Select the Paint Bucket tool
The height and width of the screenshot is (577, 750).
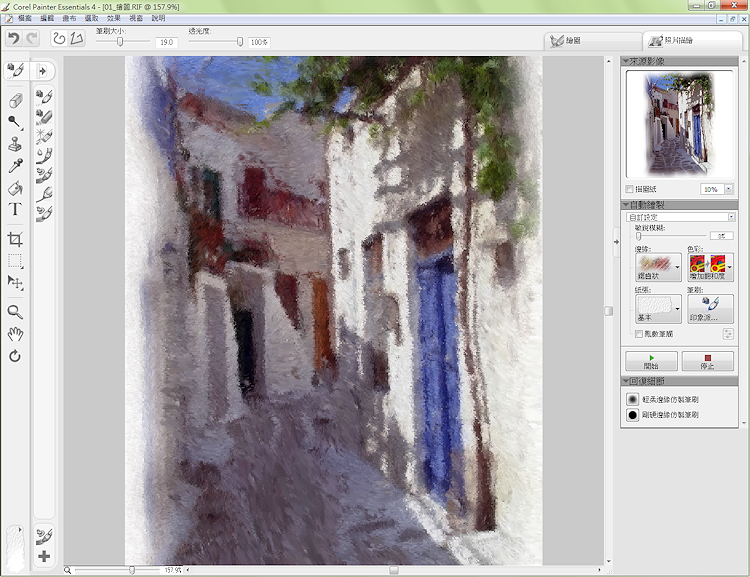tap(15, 188)
